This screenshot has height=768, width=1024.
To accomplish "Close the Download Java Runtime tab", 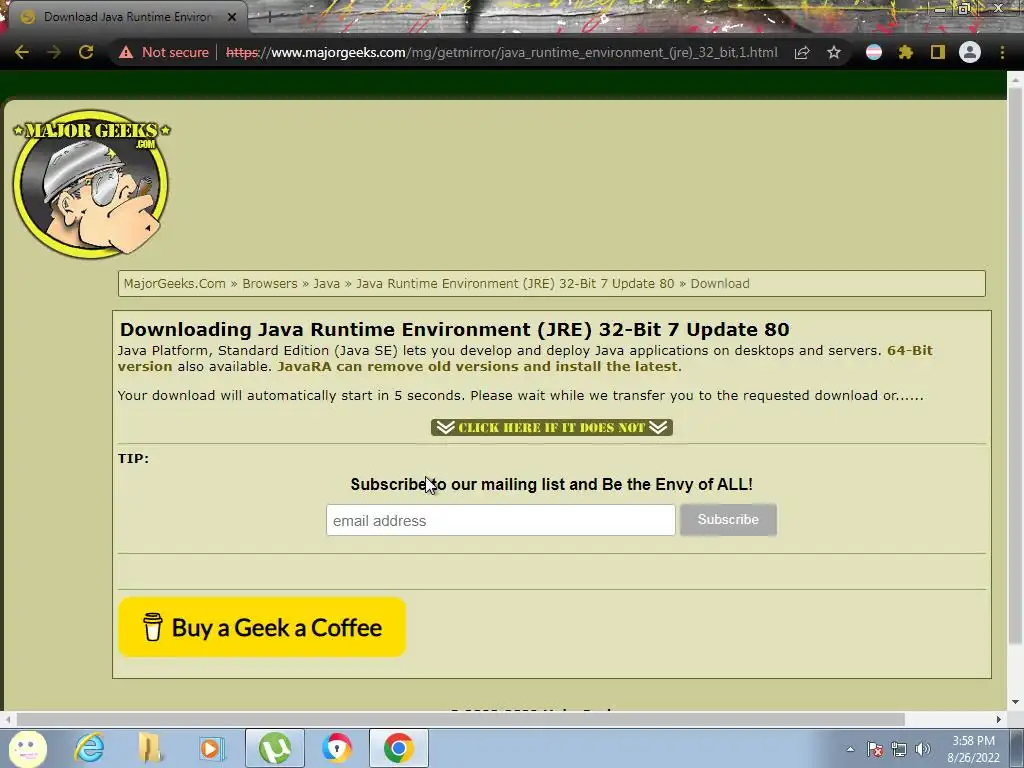I will coord(232,17).
